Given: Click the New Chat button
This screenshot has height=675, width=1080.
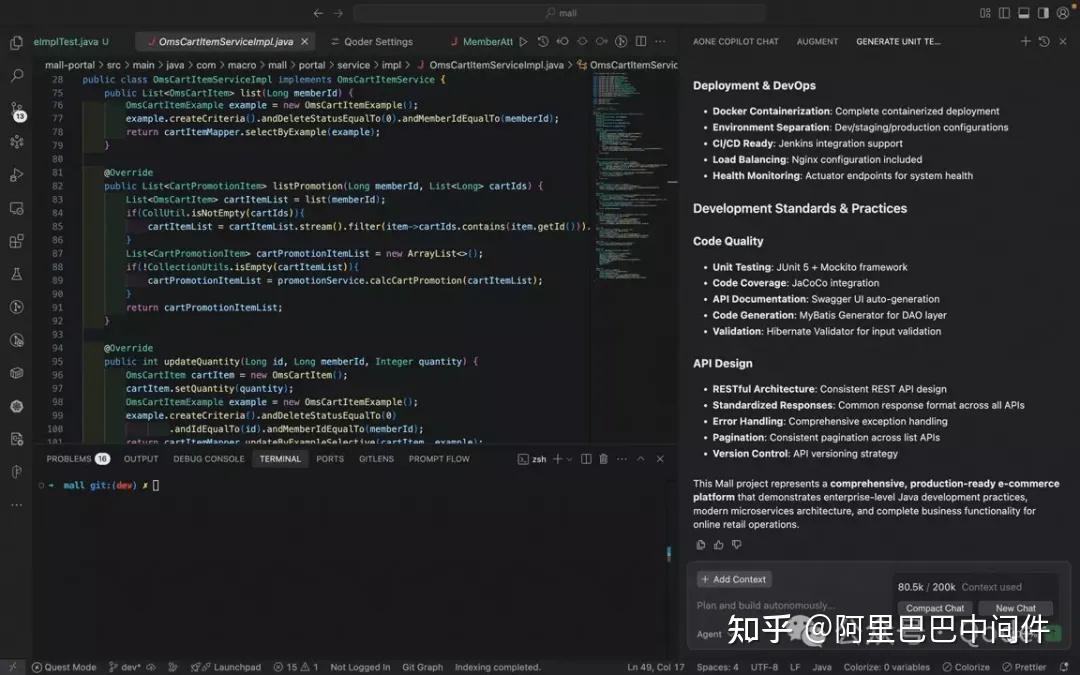Looking at the screenshot, I should click(1015, 608).
